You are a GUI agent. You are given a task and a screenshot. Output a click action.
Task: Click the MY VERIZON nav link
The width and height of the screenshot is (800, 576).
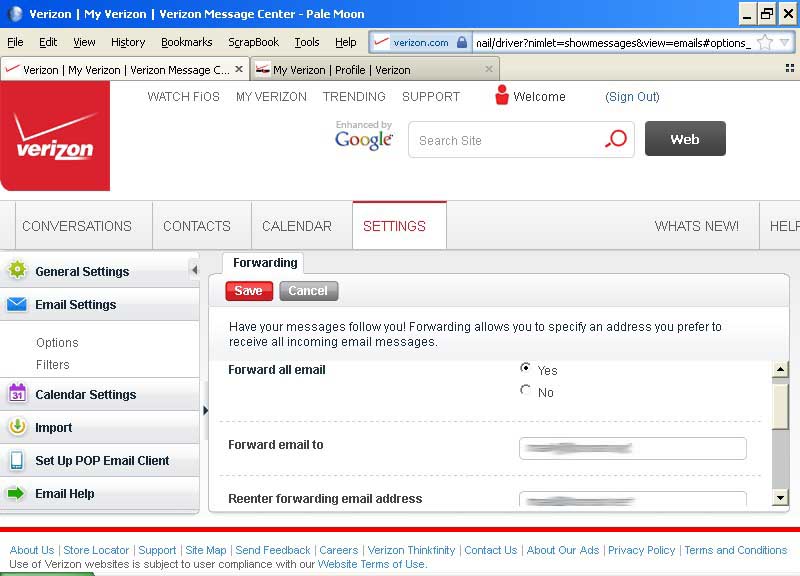point(271,96)
